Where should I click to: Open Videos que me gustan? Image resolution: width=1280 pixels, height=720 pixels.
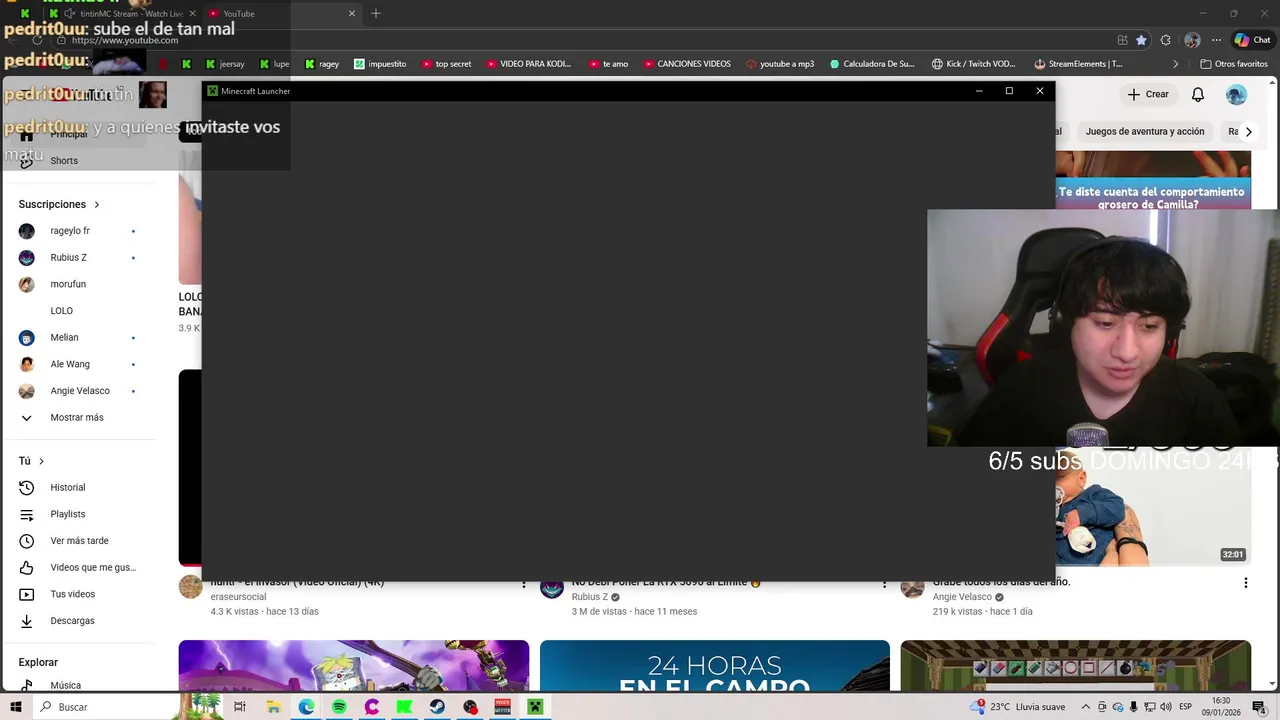[80, 567]
